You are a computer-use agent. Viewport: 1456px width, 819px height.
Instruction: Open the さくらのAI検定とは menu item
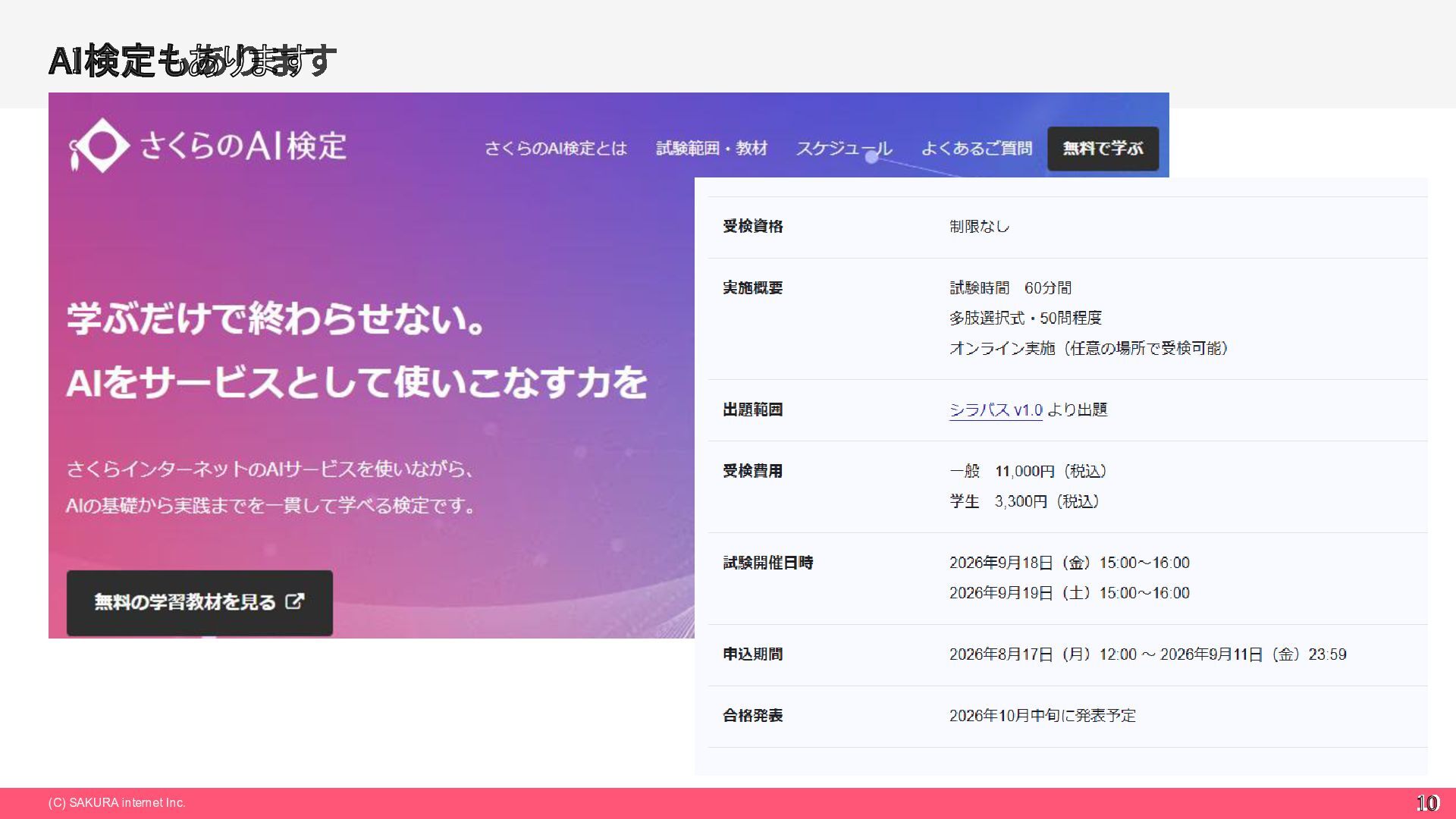pos(556,149)
